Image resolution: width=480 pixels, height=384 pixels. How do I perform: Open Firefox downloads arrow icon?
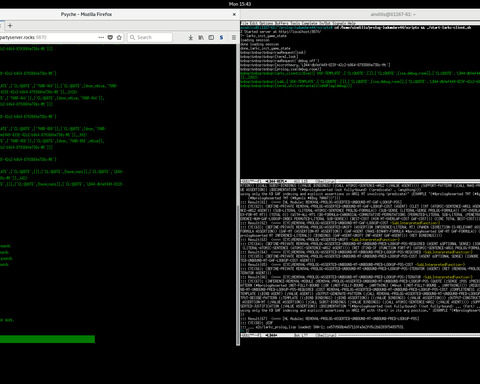(x=191, y=37)
